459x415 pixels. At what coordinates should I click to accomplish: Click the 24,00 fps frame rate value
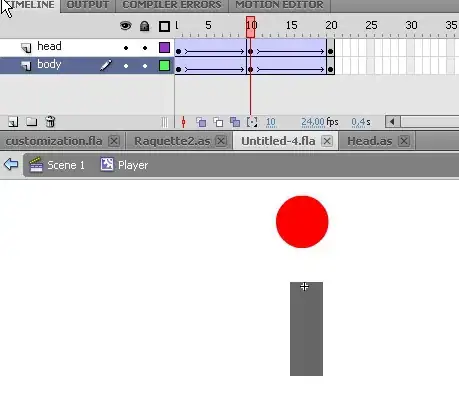313,122
